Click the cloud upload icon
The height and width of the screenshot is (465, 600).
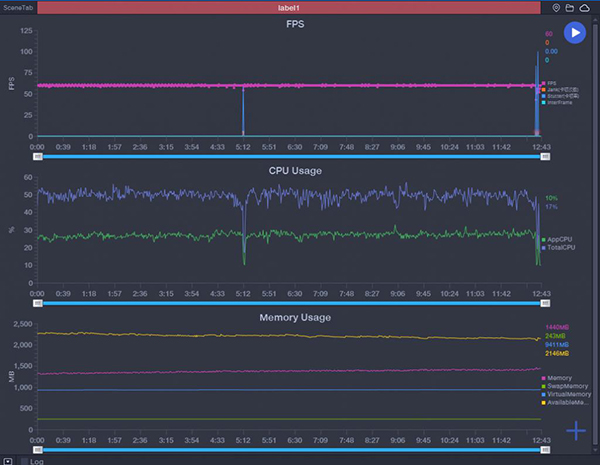pos(584,7)
